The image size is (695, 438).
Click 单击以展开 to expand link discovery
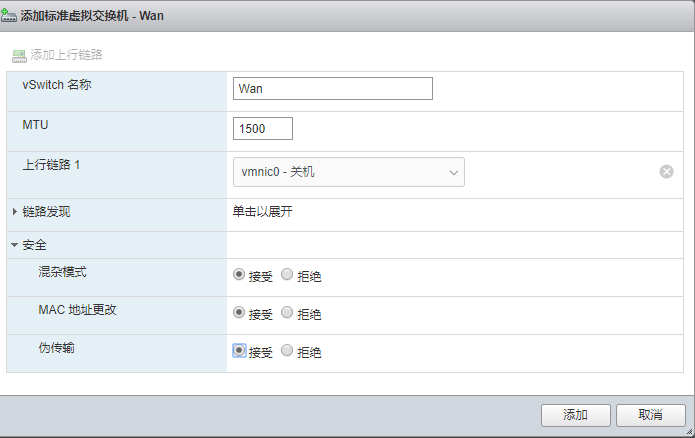coord(262,212)
